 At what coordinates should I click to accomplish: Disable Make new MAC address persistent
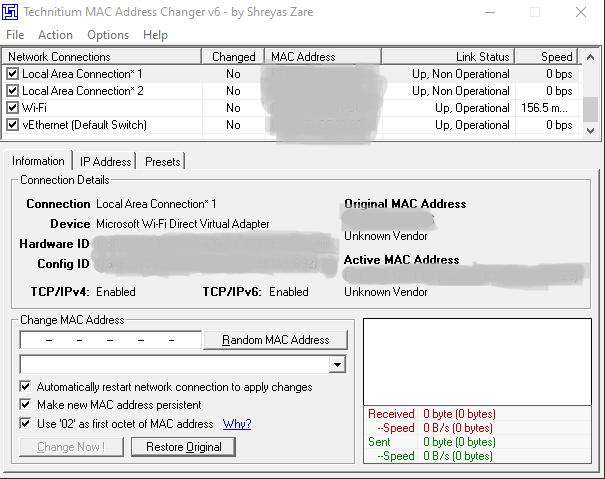[x=25, y=405]
